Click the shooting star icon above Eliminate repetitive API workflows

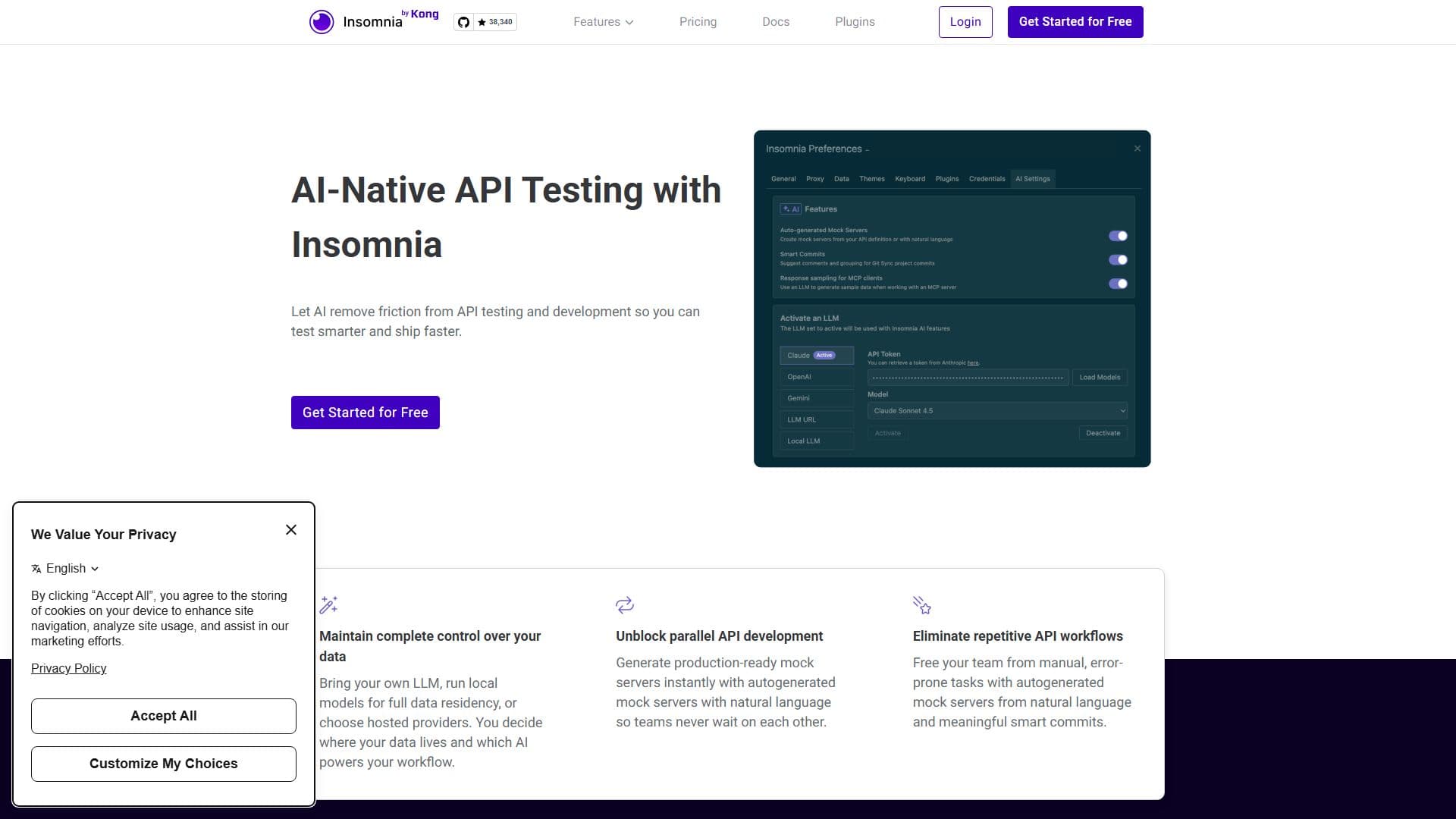click(x=922, y=604)
